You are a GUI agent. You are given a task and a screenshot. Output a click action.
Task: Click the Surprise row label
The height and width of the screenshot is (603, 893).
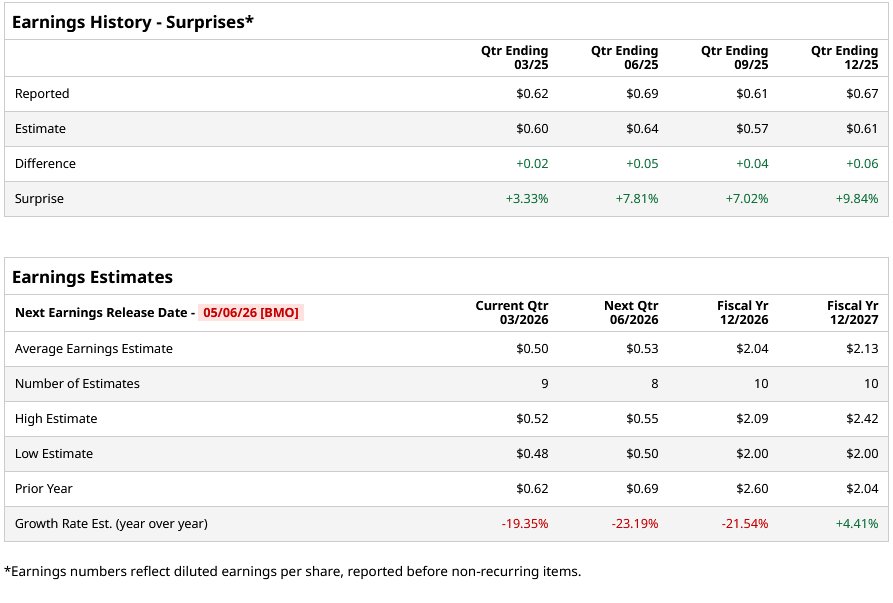point(39,199)
